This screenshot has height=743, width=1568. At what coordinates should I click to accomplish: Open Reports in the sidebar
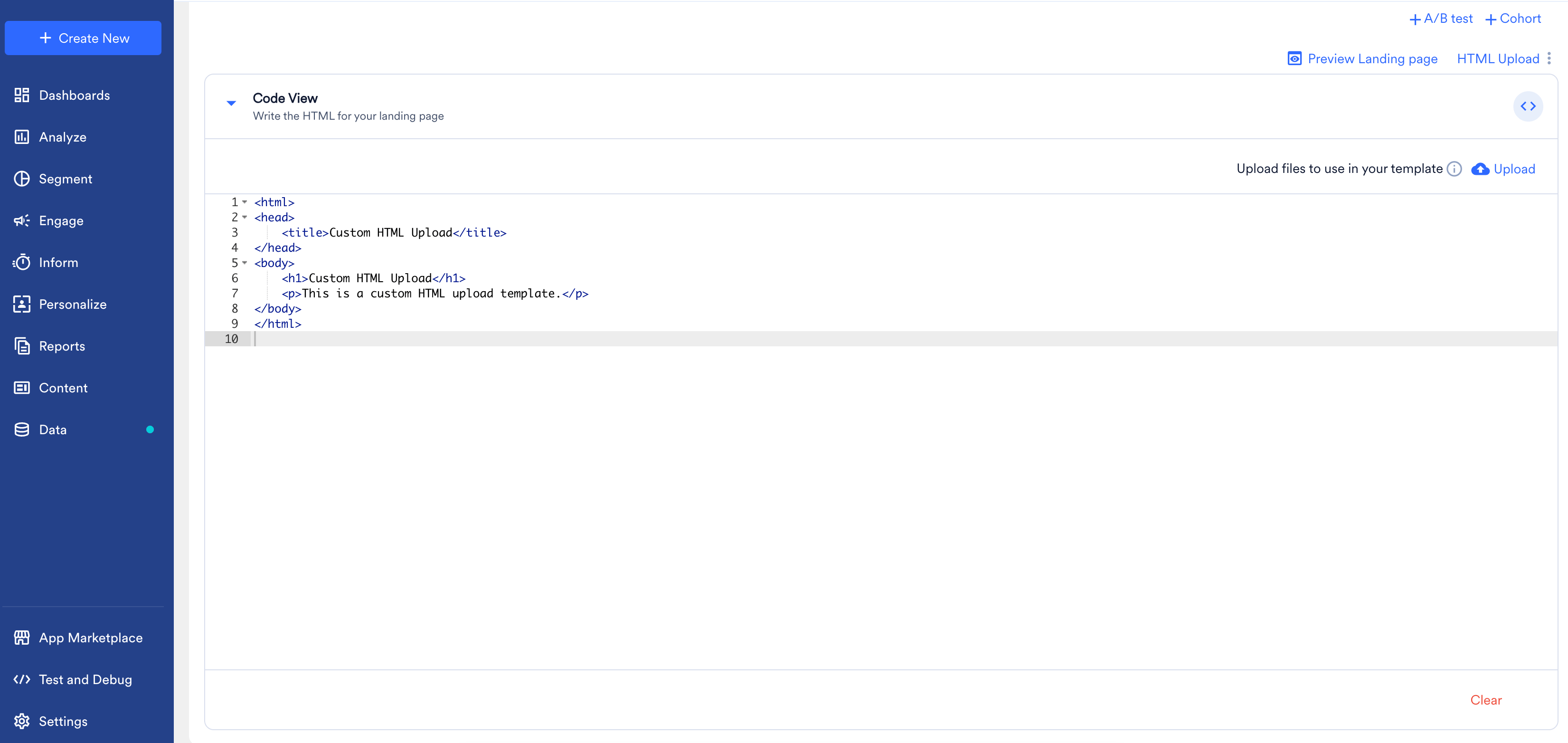click(x=61, y=346)
